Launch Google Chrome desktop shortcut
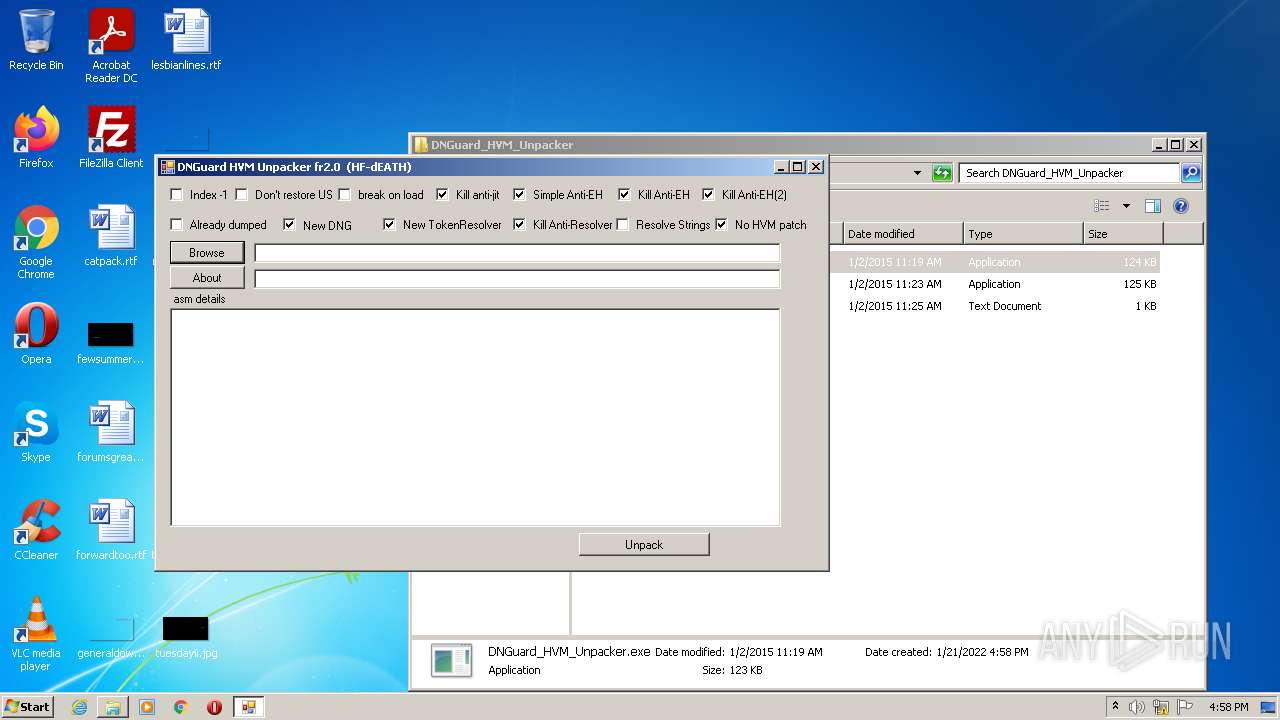1280x720 pixels. click(x=36, y=242)
